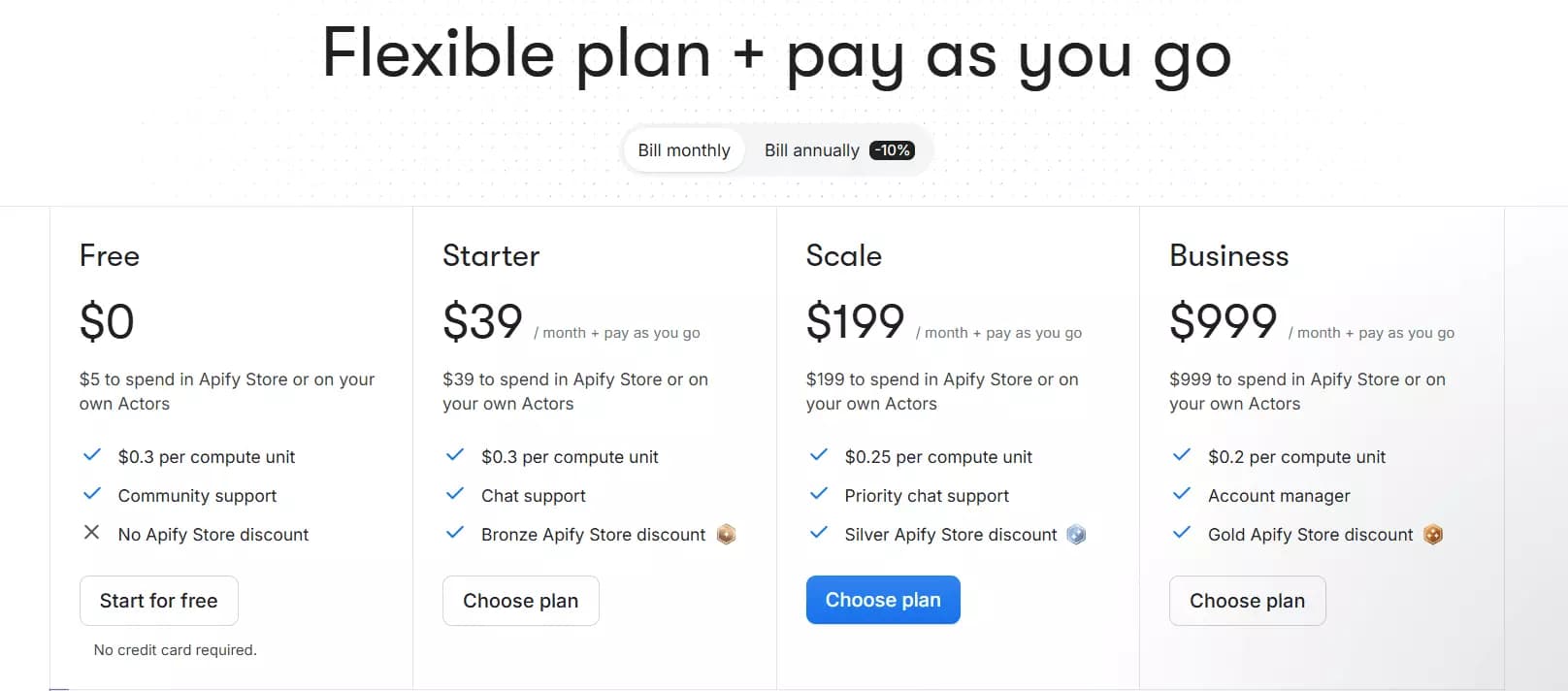Choose the Scale plan
The image size is (1568, 691).
pyautogui.click(x=883, y=600)
